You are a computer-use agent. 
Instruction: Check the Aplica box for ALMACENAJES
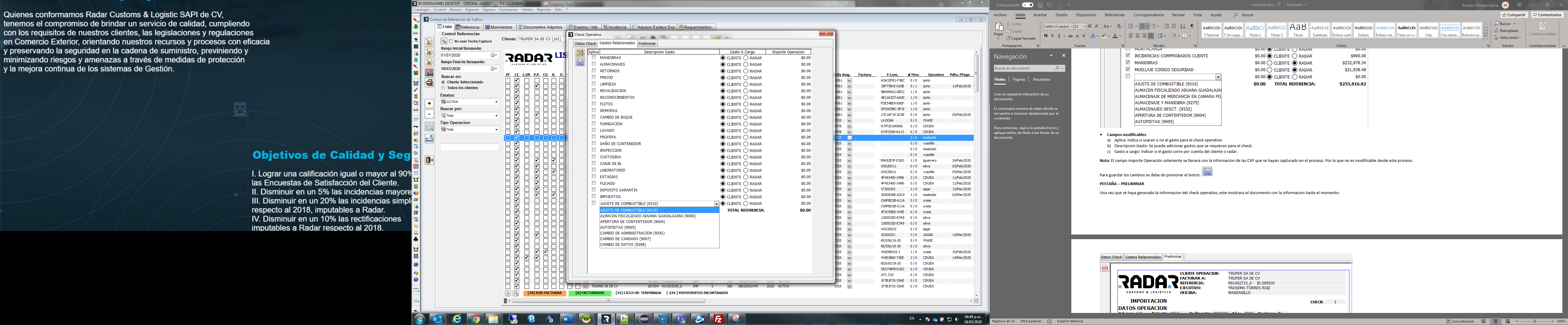click(594, 64)
